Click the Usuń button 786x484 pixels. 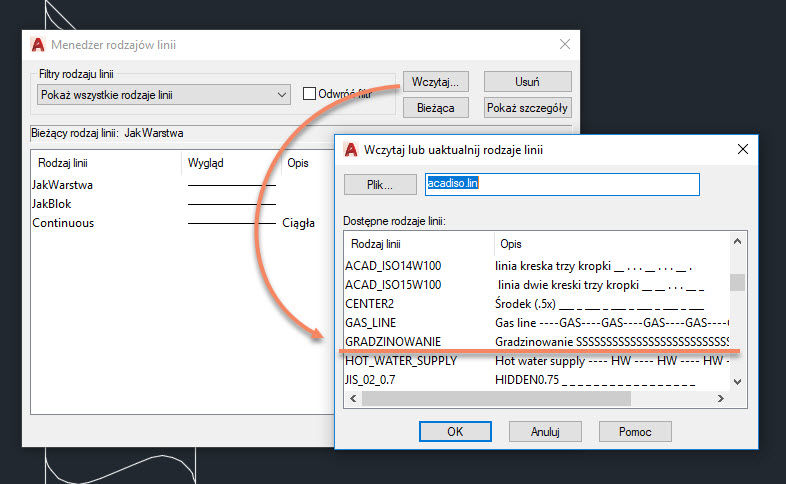coord(527,82)
